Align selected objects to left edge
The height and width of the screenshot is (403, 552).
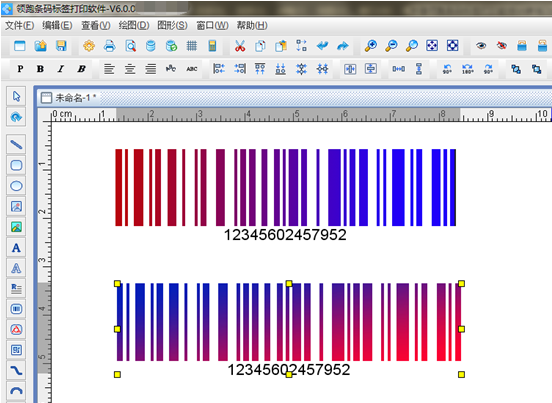point(219,69)
